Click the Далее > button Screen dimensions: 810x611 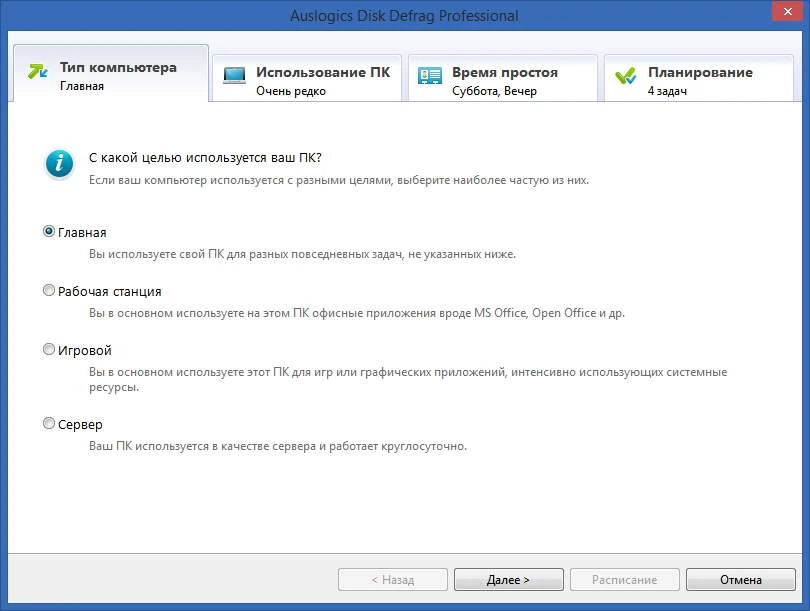508,579
